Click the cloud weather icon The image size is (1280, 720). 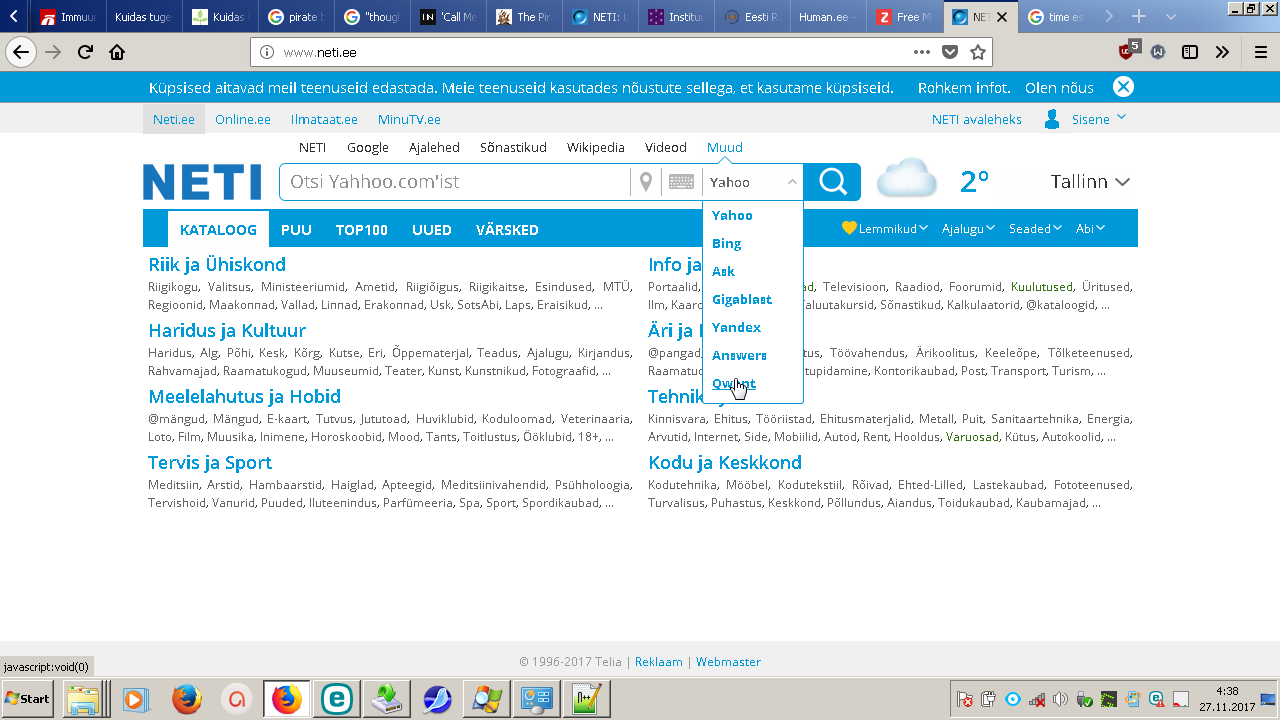click(x=907, y=179)
